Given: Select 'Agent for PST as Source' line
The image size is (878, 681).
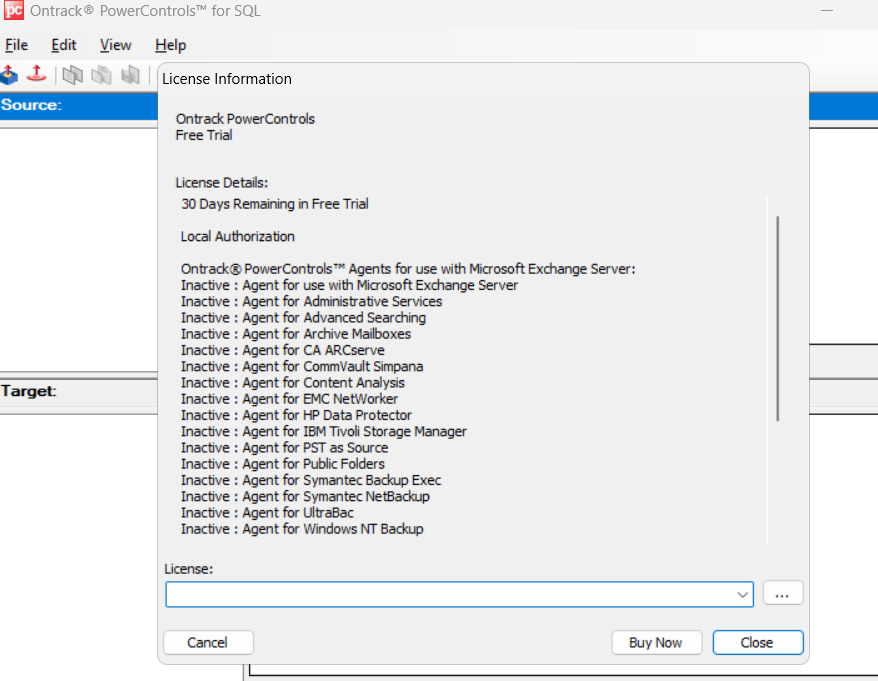Looking at the screenshot, I should click(x=284, y=447).
